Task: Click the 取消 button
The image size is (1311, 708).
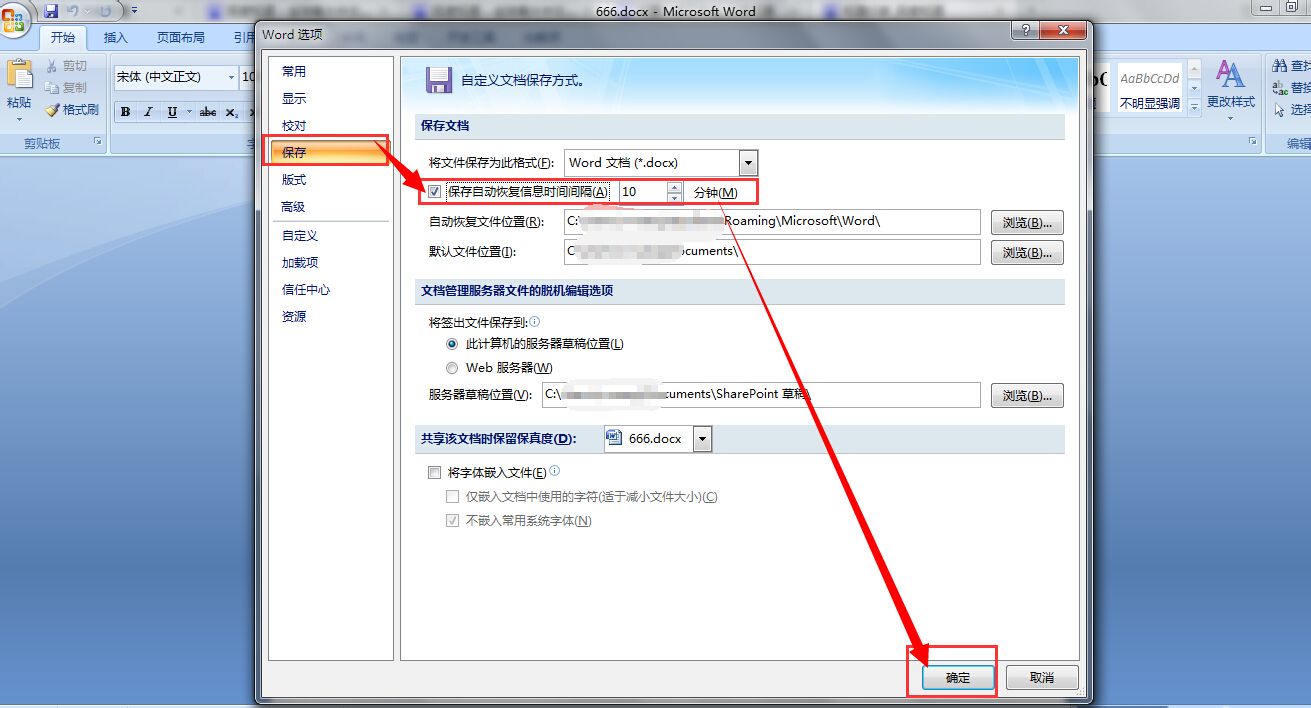Action: point(1042,677)
